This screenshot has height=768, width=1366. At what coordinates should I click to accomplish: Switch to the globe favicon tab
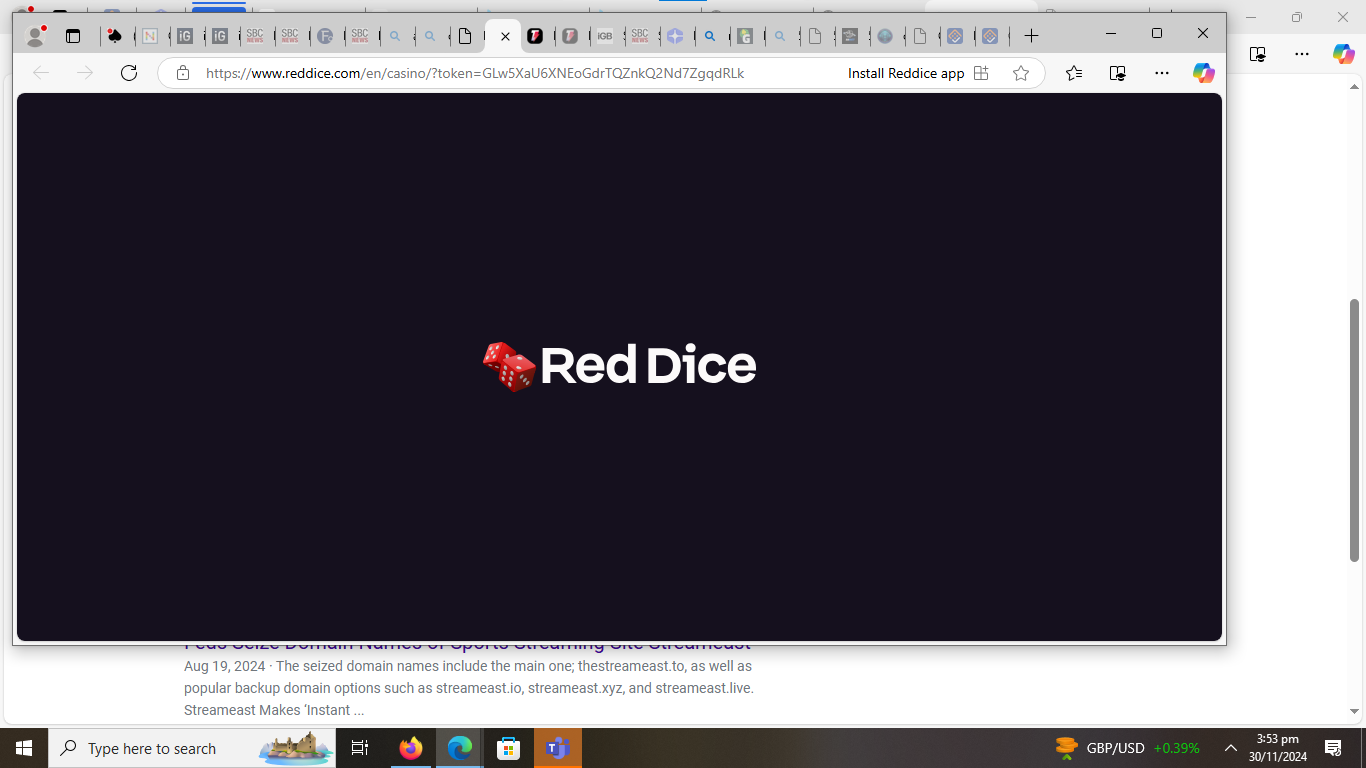coord(885,36)
